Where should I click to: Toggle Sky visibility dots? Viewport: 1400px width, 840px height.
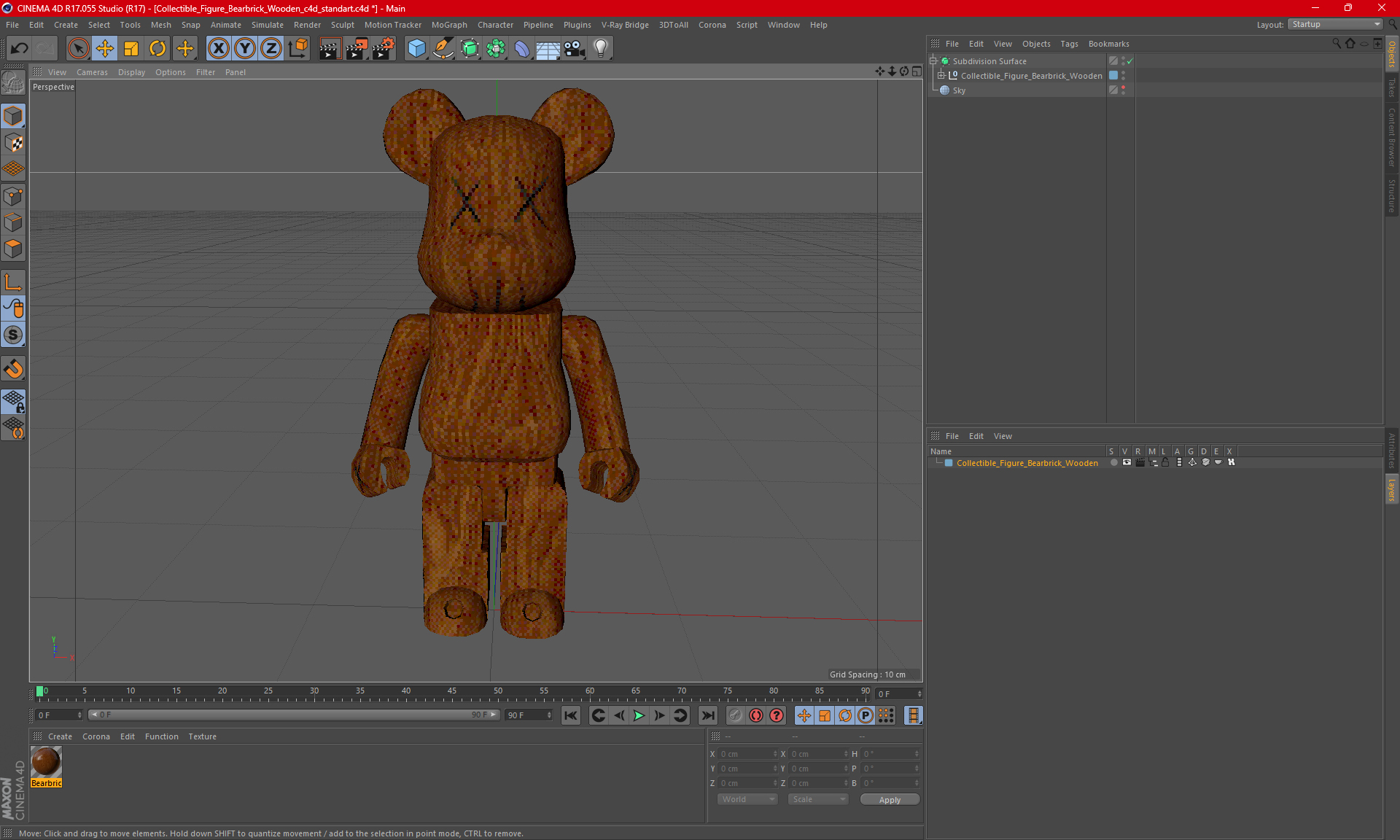click(1123, 90)
